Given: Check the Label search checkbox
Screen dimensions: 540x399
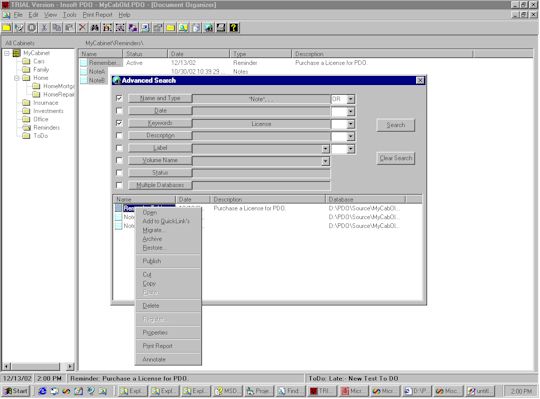Looking at the screenshot, I should point(119,148).
